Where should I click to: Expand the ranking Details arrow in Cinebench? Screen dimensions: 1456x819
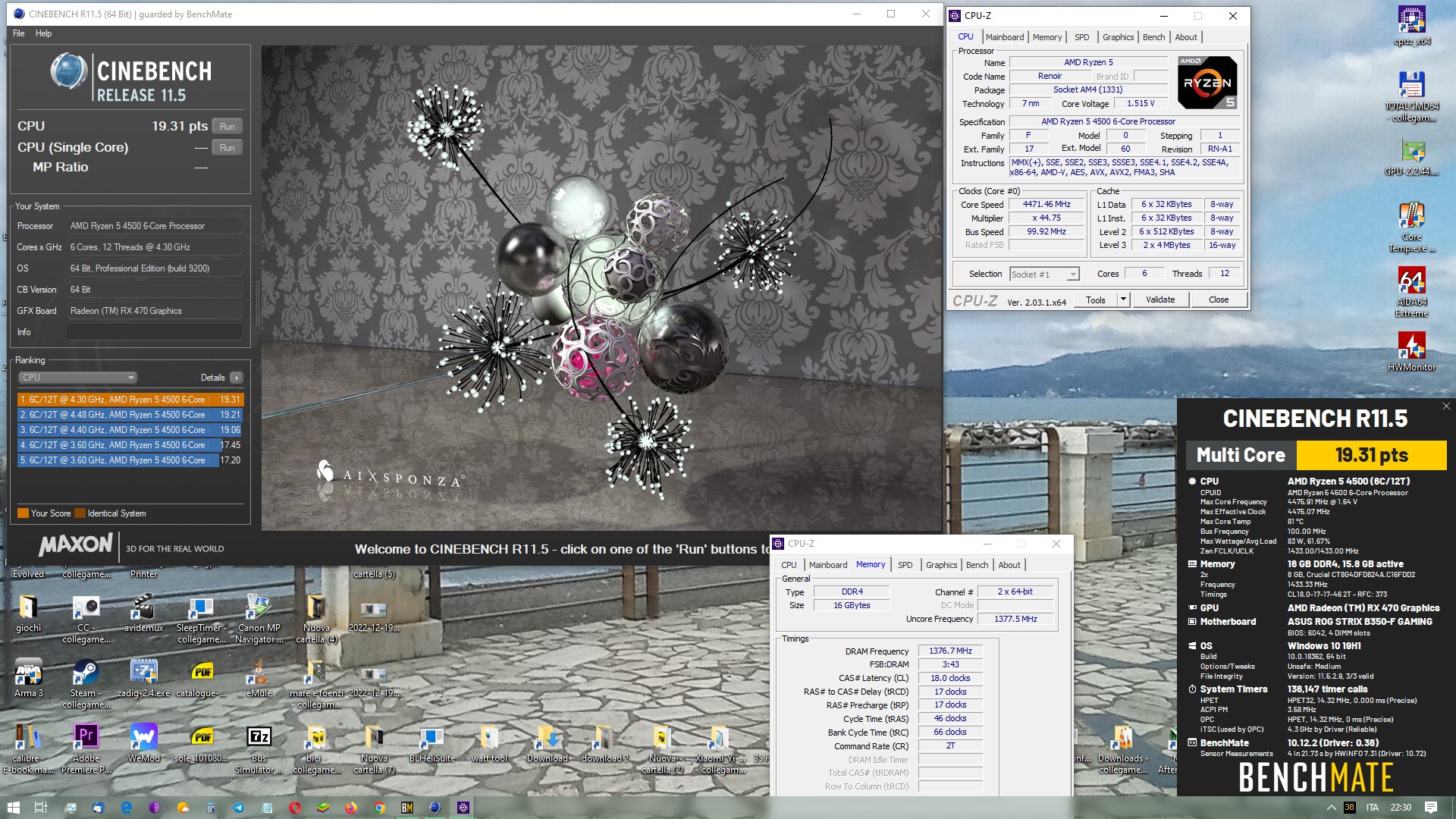pos(237,378)
